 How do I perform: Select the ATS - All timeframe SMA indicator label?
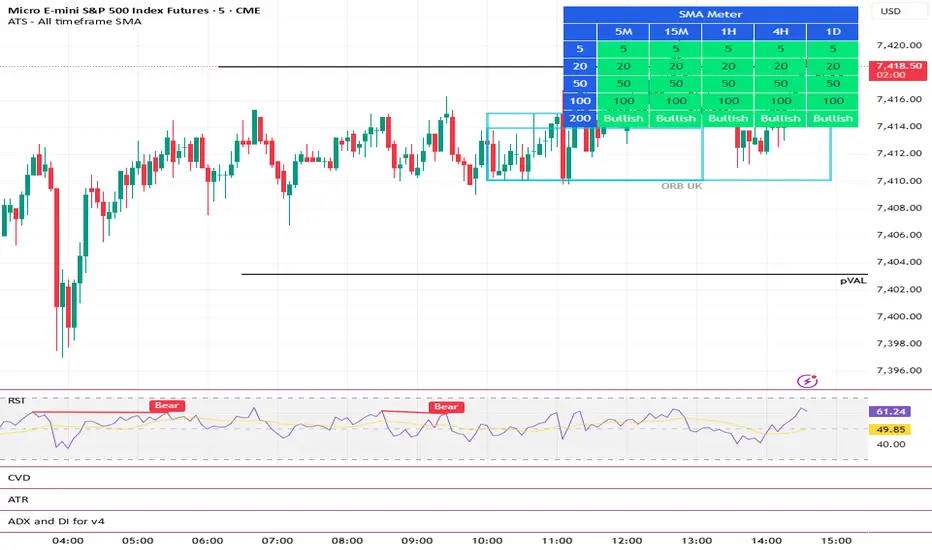[x=74, y=21]
